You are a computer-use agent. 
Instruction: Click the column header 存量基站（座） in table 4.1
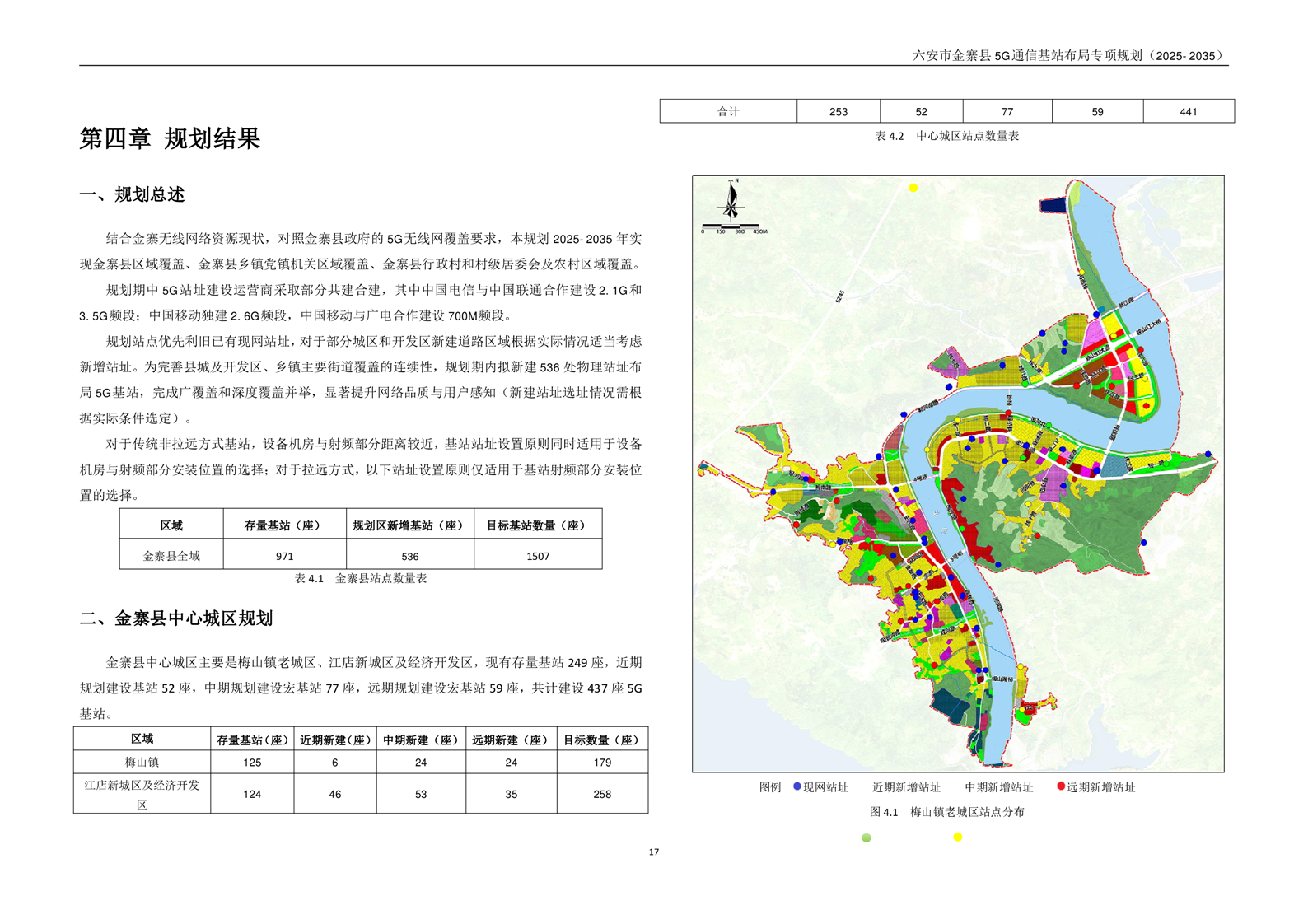coord(285,525)
